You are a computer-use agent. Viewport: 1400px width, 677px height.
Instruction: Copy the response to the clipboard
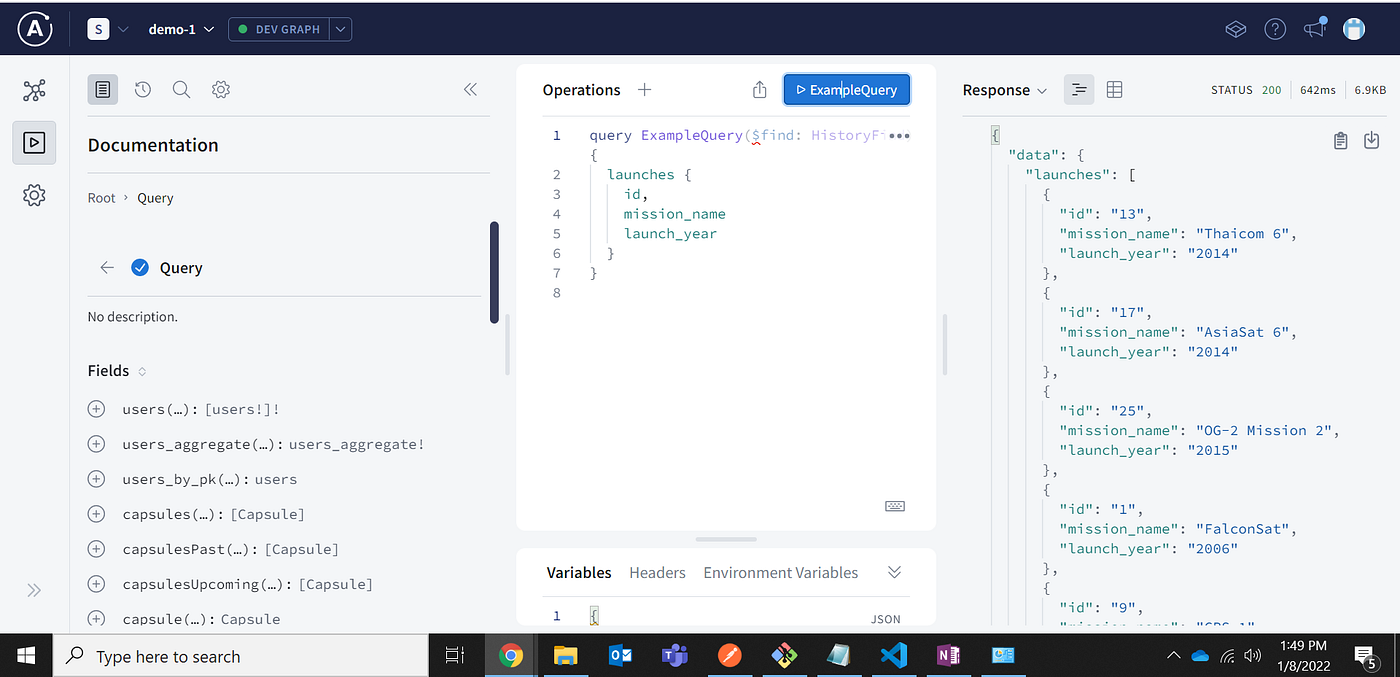[1341, 141]
